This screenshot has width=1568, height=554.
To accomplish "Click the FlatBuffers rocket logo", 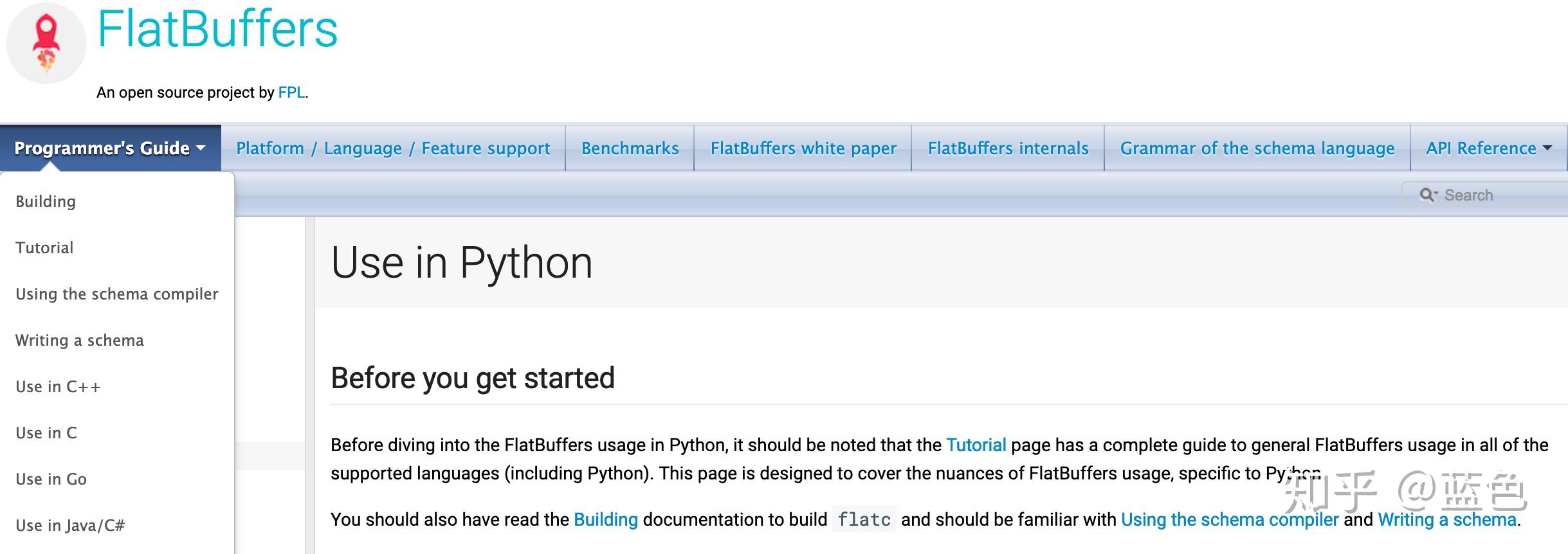I will click(x=46, y=43).
